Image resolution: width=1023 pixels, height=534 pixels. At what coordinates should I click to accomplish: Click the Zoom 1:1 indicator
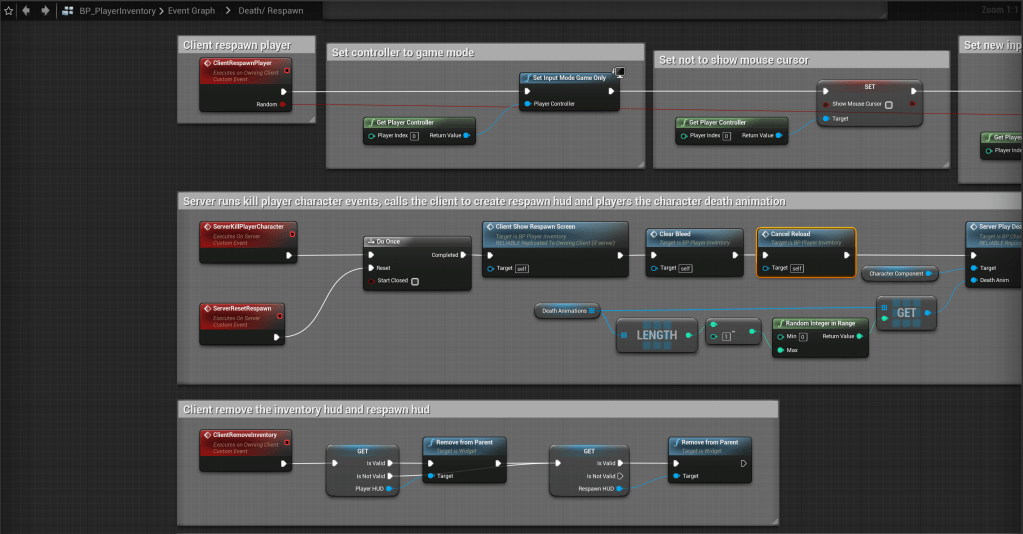pos(1001,10)
